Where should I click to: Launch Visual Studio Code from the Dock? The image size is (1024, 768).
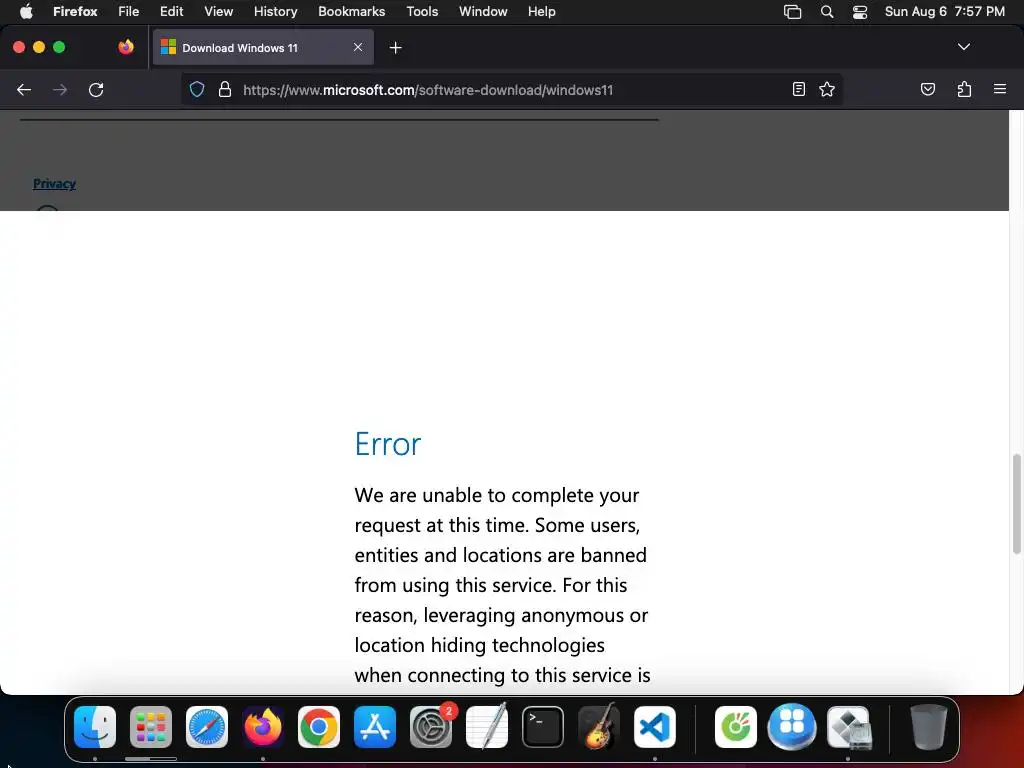(x=655, y=727)
